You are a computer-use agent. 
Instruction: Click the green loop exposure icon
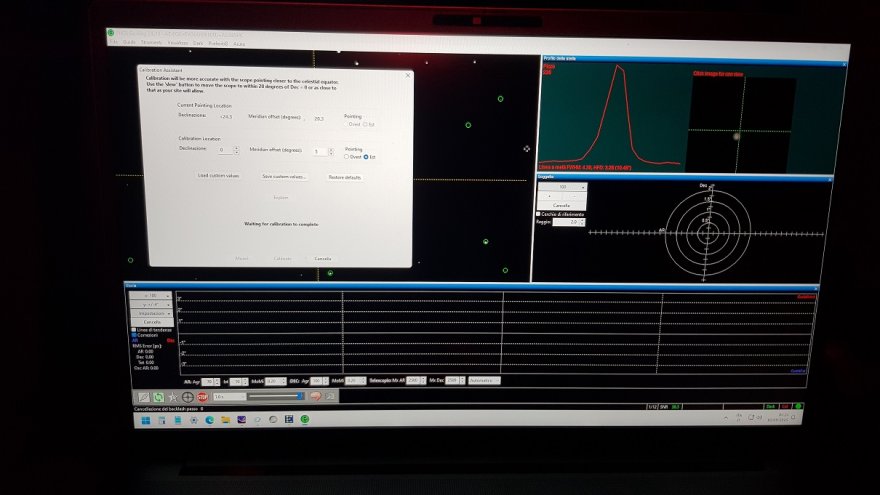click(158, 397)
